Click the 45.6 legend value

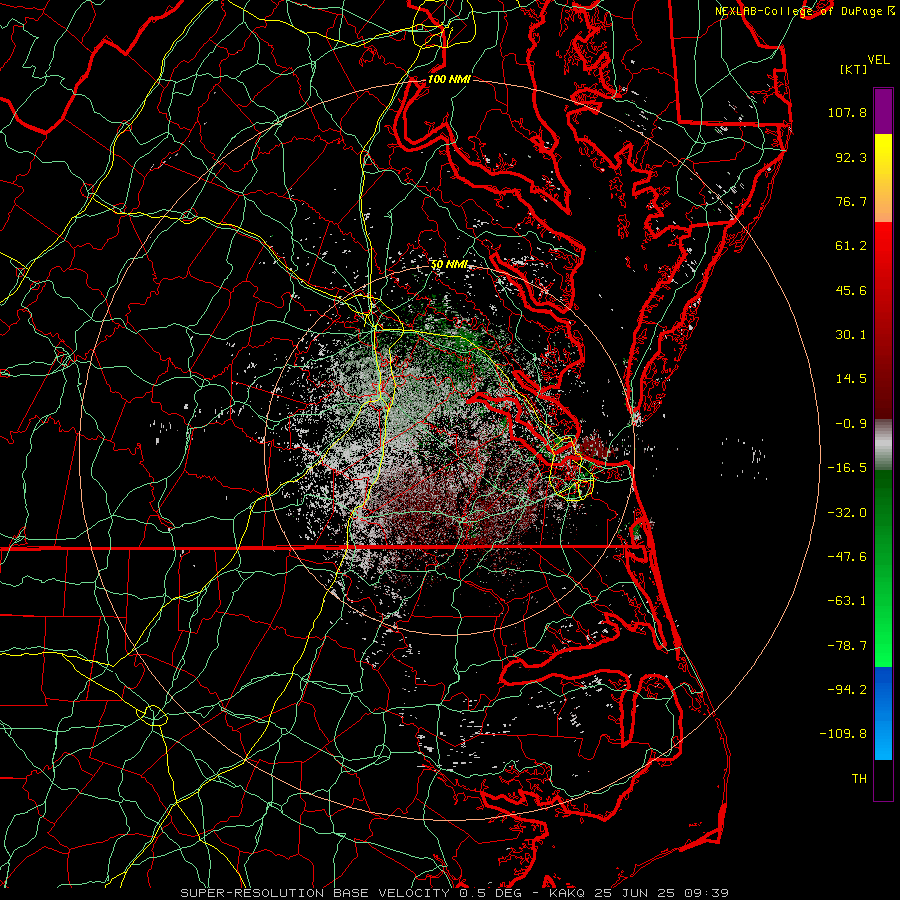click(x=851, y=290)
